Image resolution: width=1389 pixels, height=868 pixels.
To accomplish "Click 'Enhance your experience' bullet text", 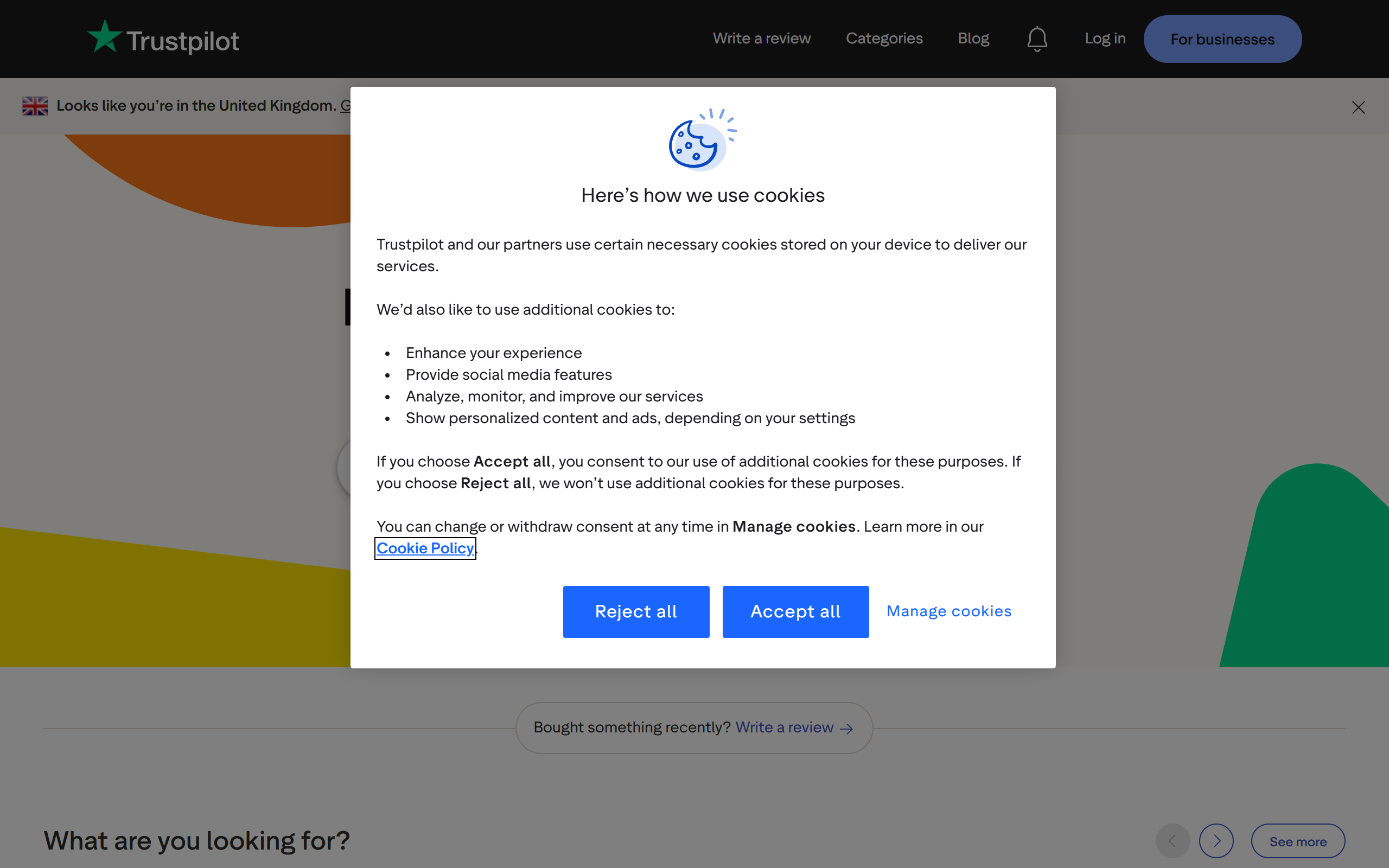I will (x=494, y=353).
